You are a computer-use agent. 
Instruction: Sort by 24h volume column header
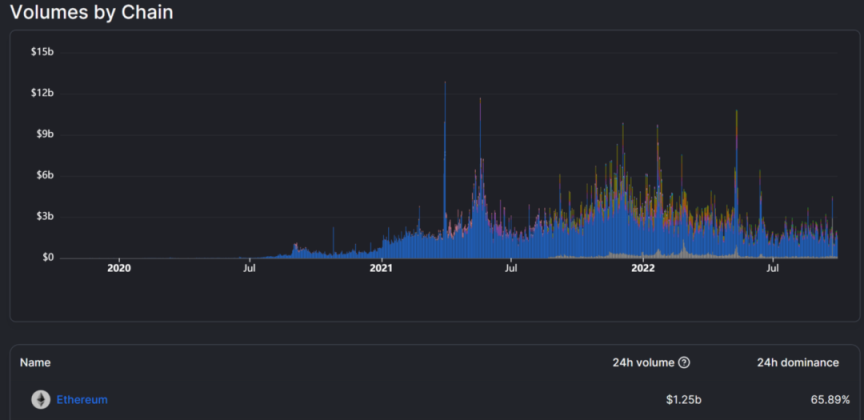643,363
